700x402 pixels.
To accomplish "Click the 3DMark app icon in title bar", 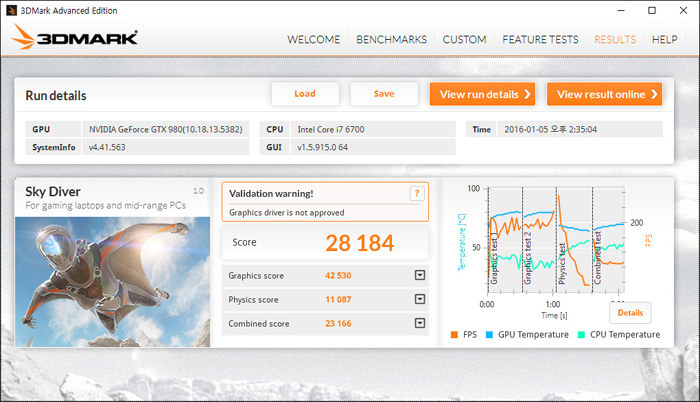I will click(11, 10).
